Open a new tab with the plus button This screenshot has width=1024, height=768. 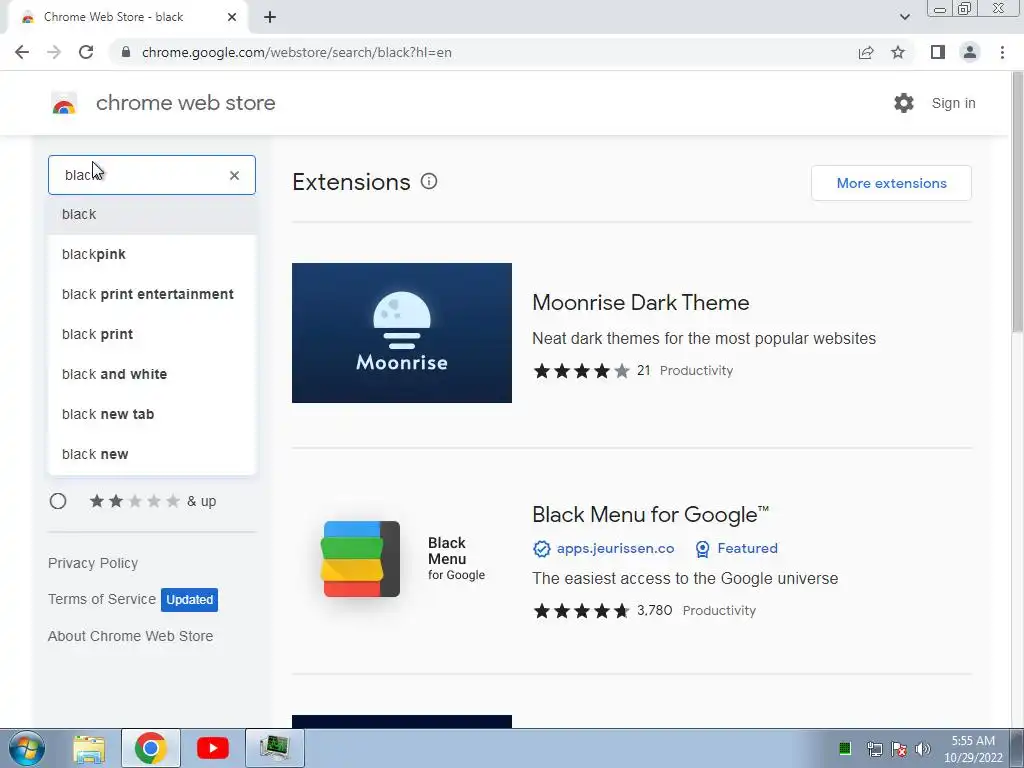[x=270, y=17]
